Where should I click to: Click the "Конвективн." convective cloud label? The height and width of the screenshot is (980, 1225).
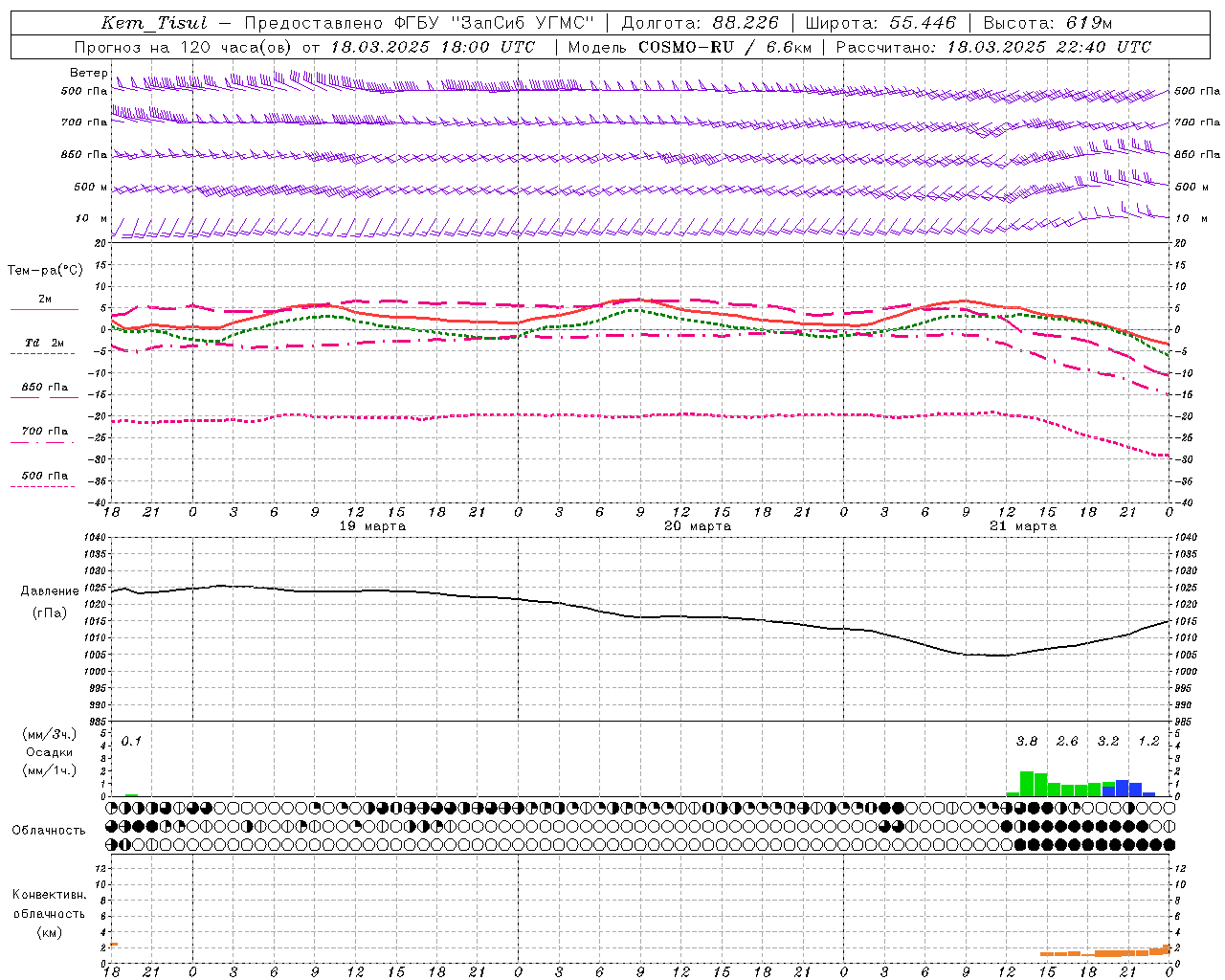coord(49,895)
